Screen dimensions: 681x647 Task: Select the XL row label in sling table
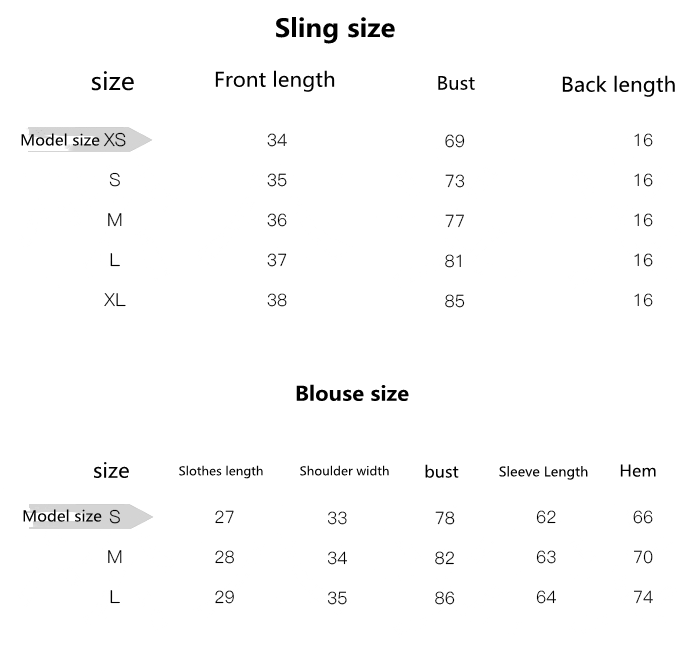[114, 300]
